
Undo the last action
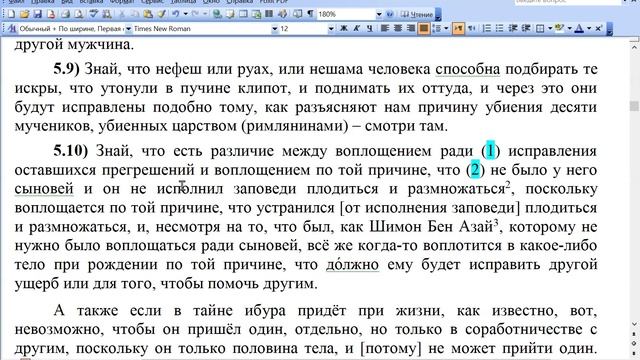(176, 14)
